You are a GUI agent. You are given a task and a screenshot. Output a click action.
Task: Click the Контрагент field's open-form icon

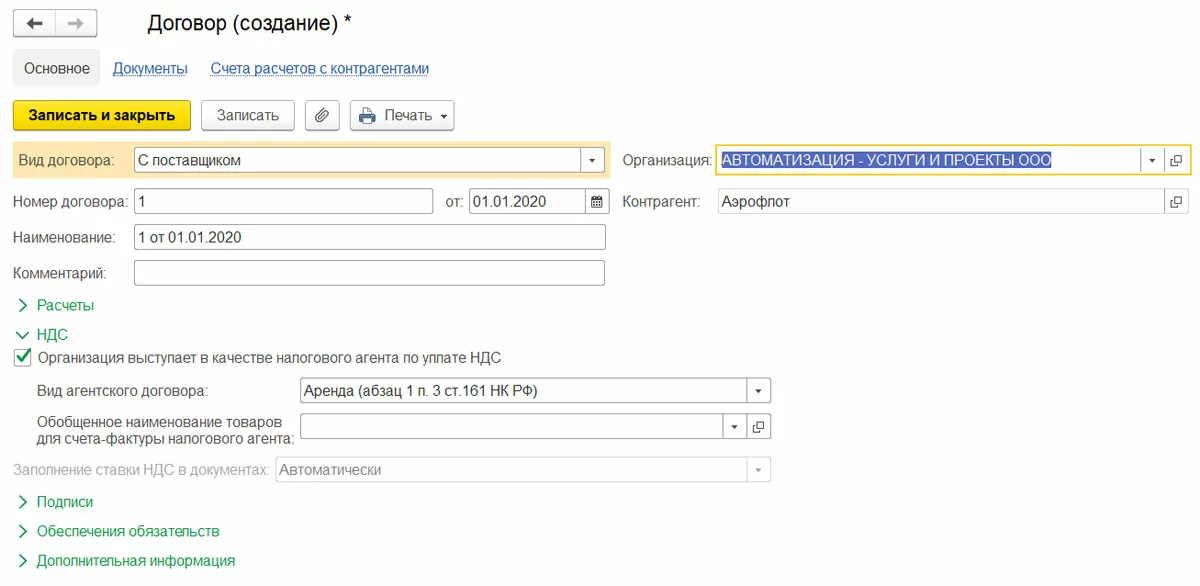click(x=1176, y=202)
